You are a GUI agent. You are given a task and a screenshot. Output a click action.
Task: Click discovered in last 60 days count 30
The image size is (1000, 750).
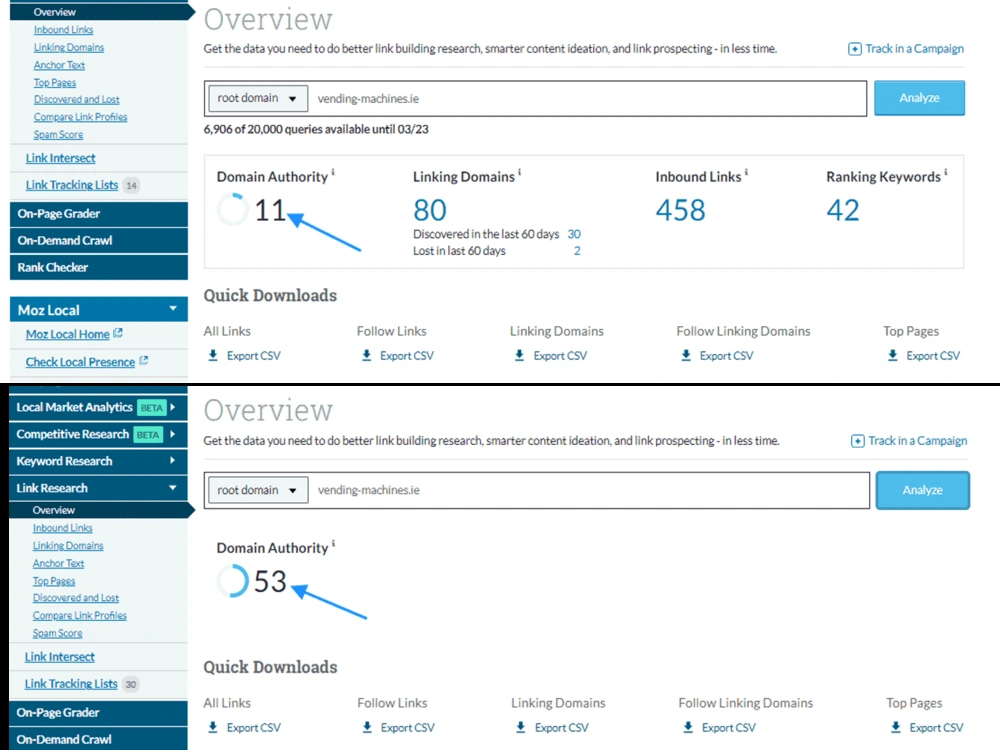574,234
